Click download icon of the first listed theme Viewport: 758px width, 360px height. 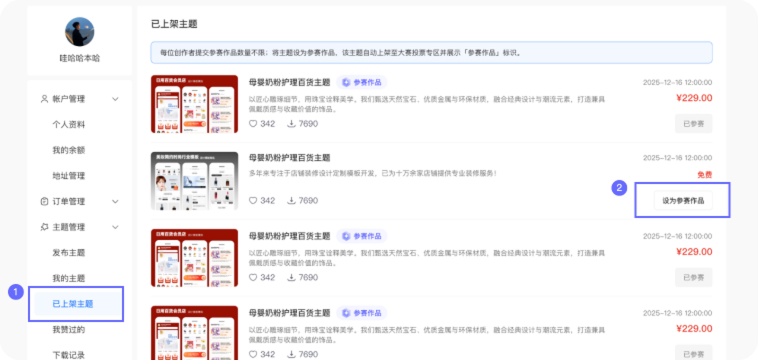[x=292, y=124]
